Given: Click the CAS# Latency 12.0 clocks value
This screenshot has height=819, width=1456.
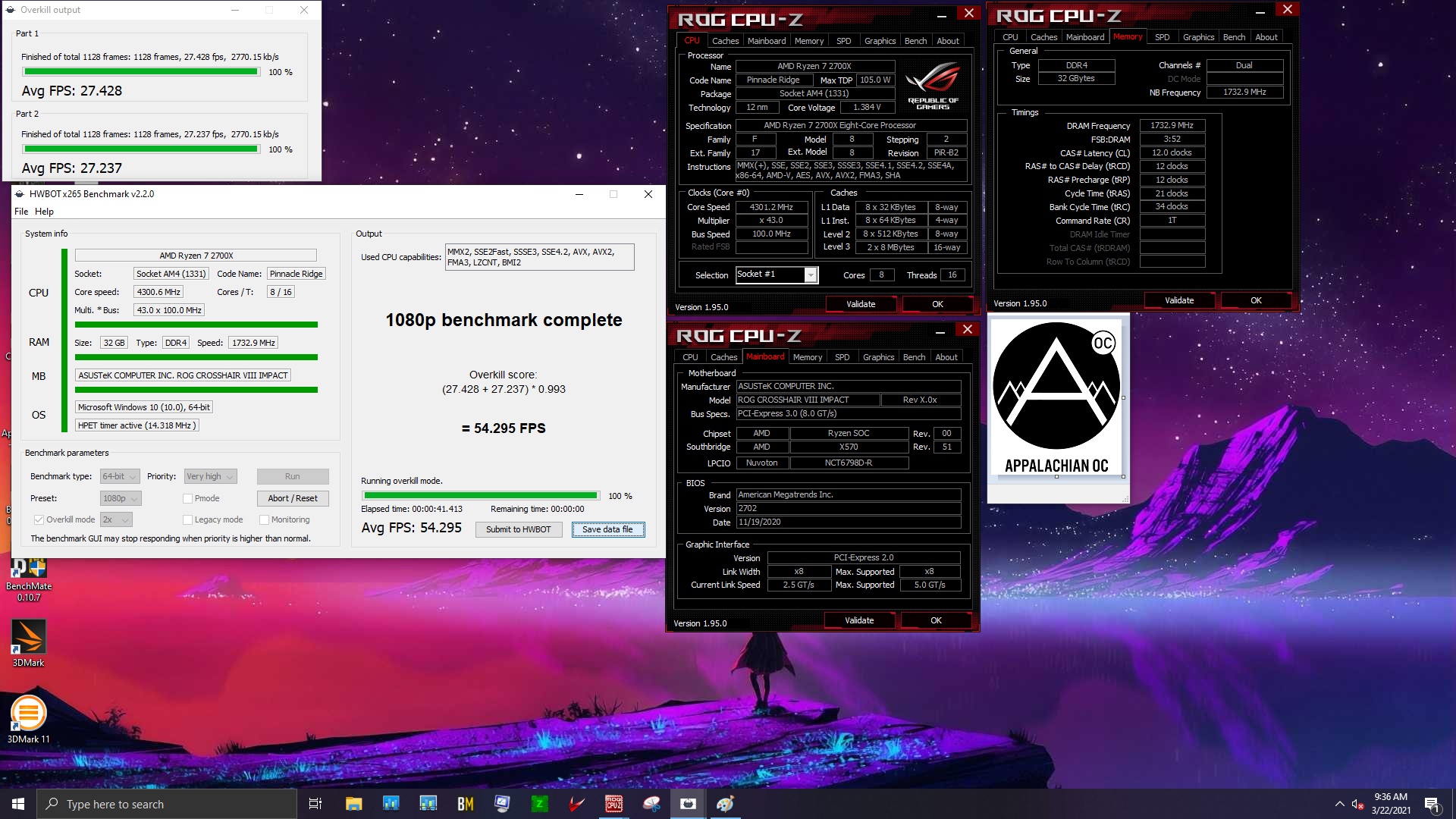Looking at the screenshot, I should [x=1172, y=153].
